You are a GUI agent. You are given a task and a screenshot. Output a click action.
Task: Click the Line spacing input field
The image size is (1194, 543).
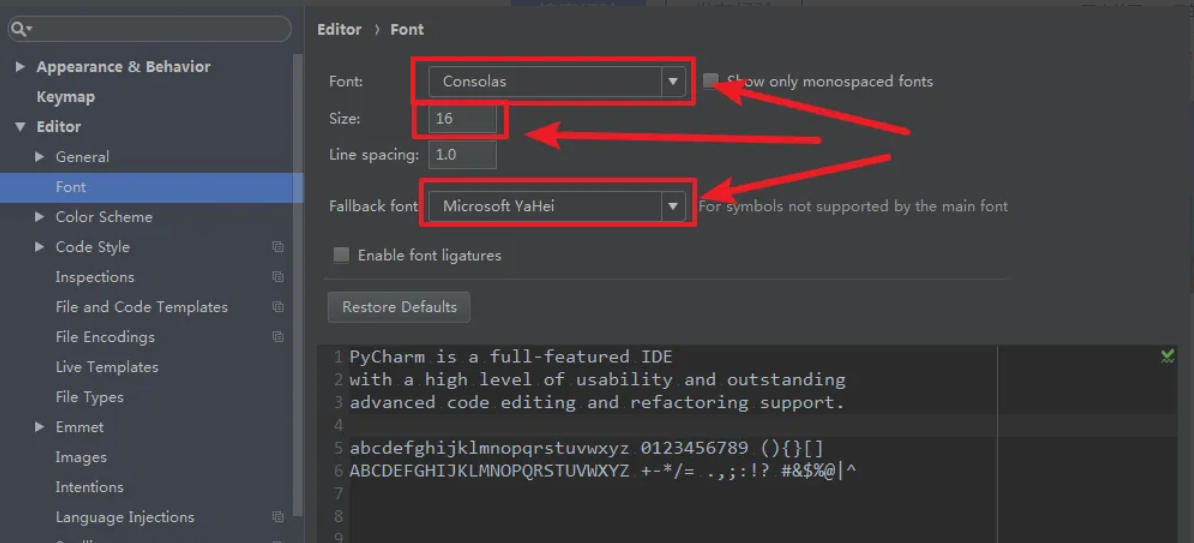tap(463, 155)
